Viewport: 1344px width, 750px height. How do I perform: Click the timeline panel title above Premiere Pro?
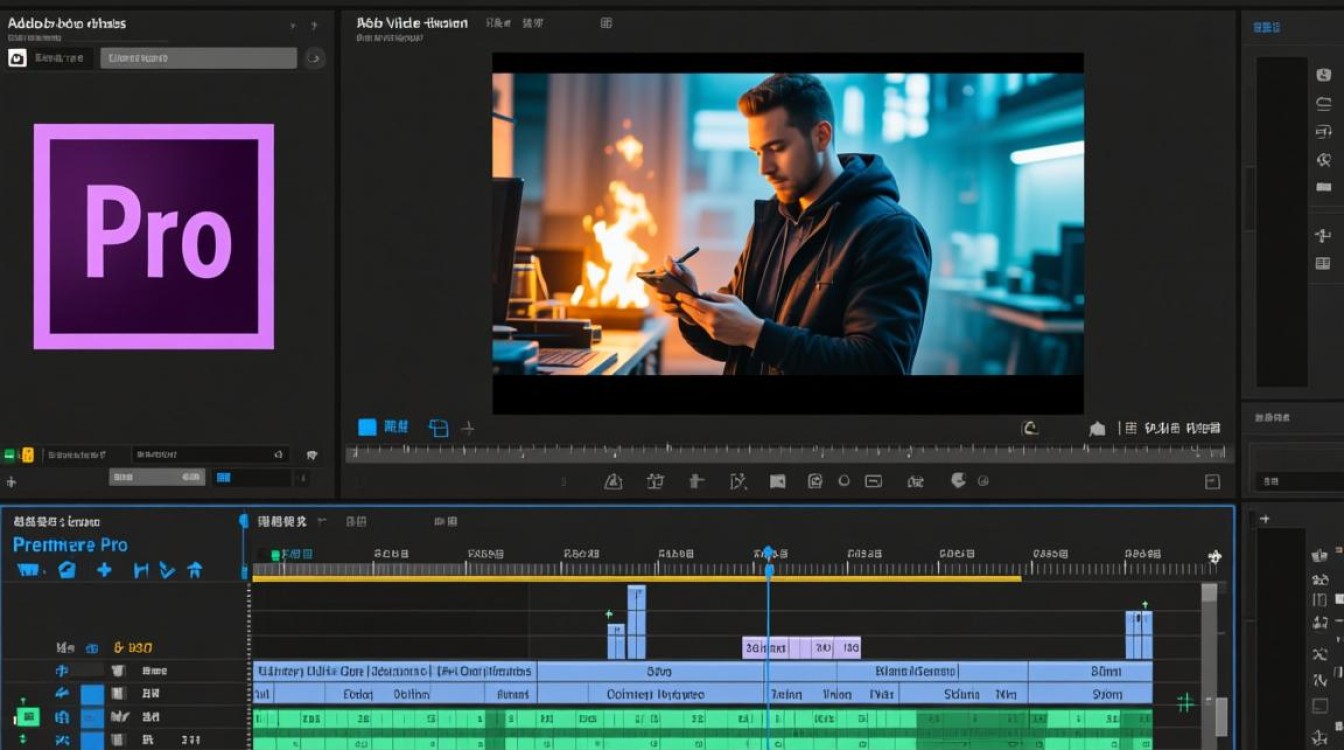click(x=57, y=521)
